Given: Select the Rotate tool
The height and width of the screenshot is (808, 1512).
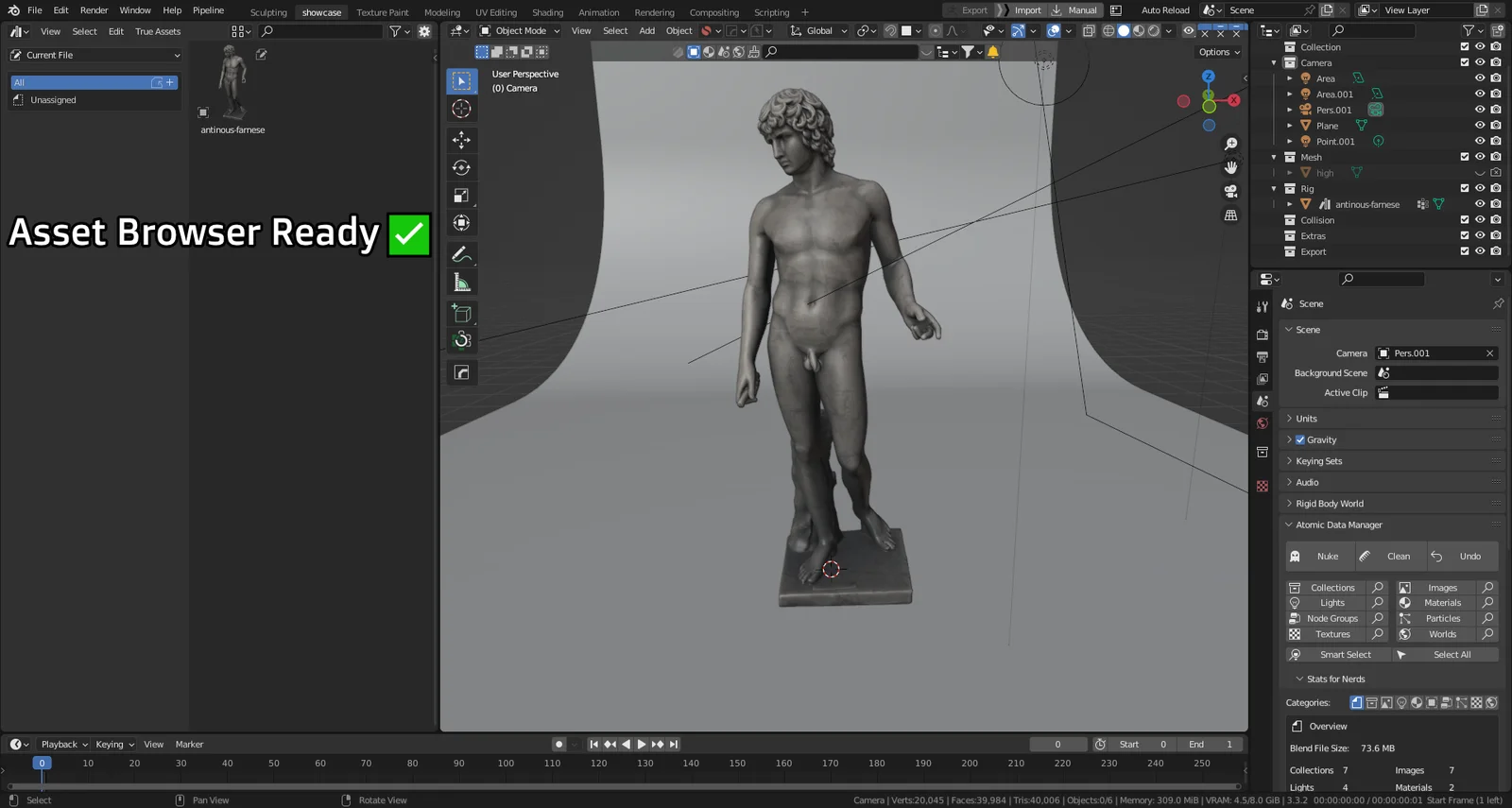Looking at the screenshot, I should pyautogui.click(x=461, y=167).
